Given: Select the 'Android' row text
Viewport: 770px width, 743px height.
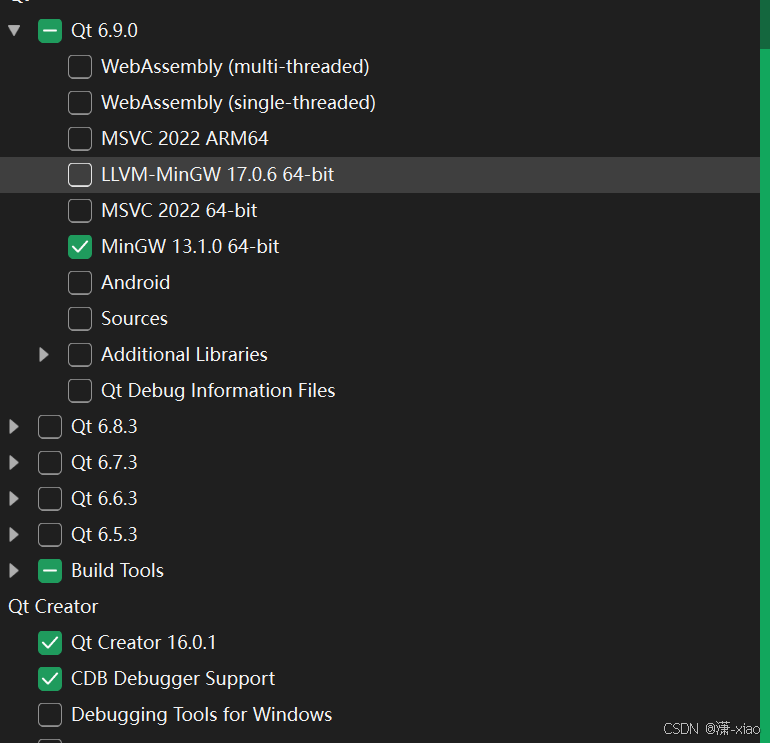Looking at the screenshot, I should tap(136, 283).
